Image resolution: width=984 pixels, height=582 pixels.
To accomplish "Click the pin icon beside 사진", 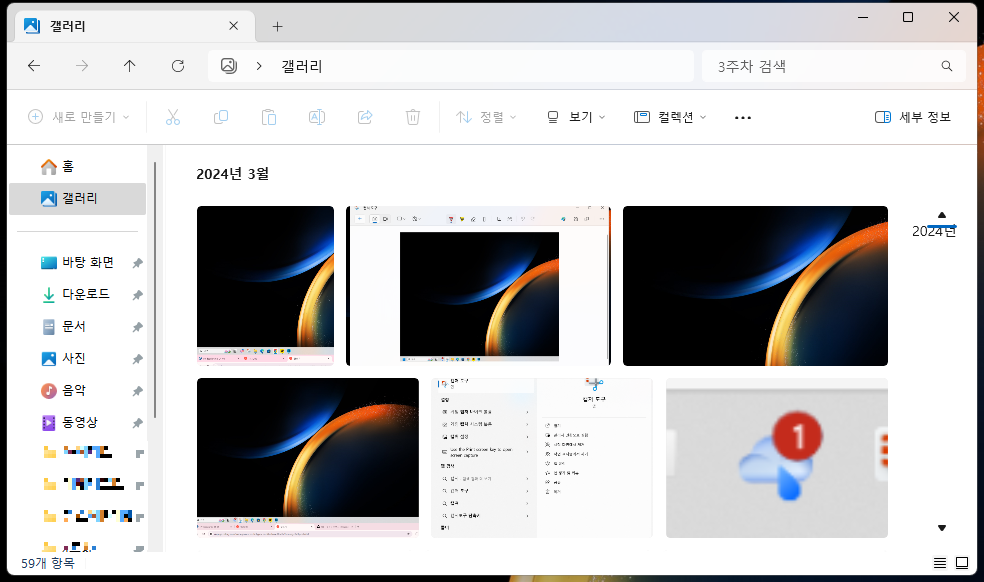I will pyautogui.click(x=137, y=359).
